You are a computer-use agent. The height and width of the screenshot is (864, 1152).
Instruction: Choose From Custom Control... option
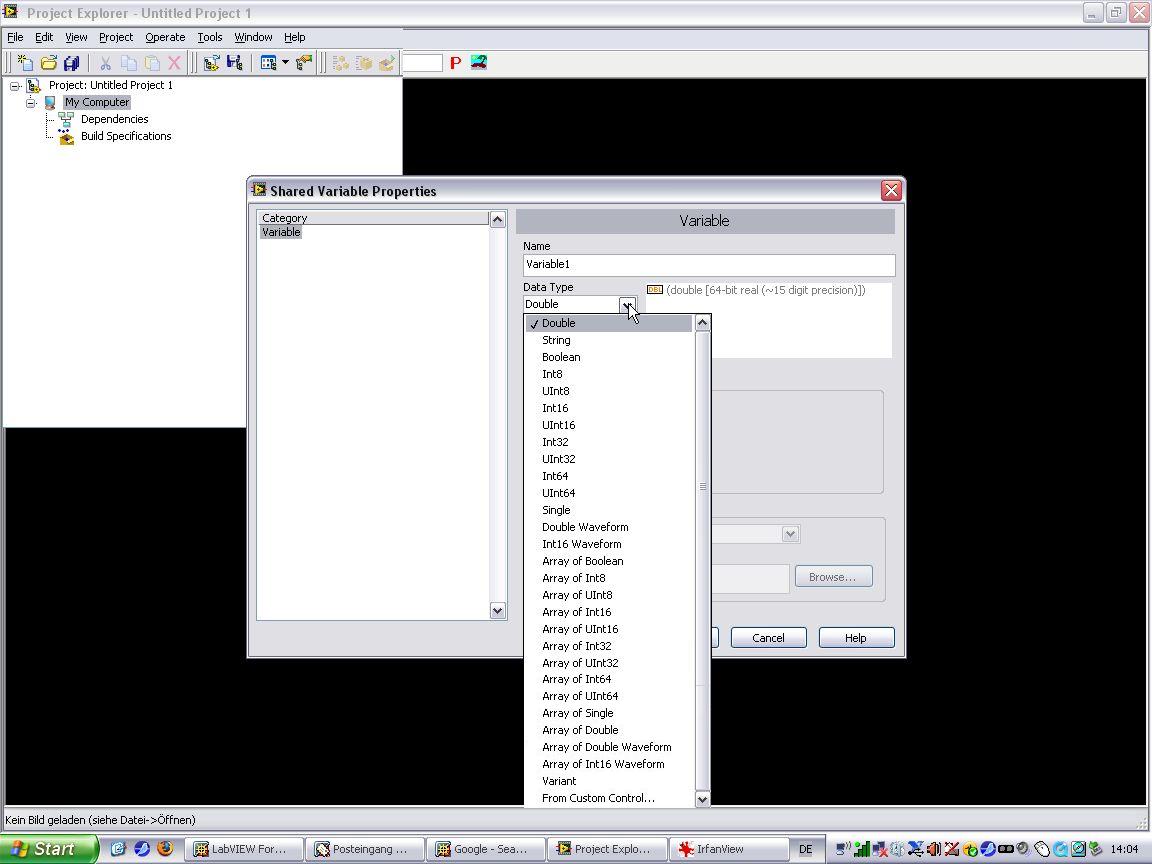tap(608, 798)
